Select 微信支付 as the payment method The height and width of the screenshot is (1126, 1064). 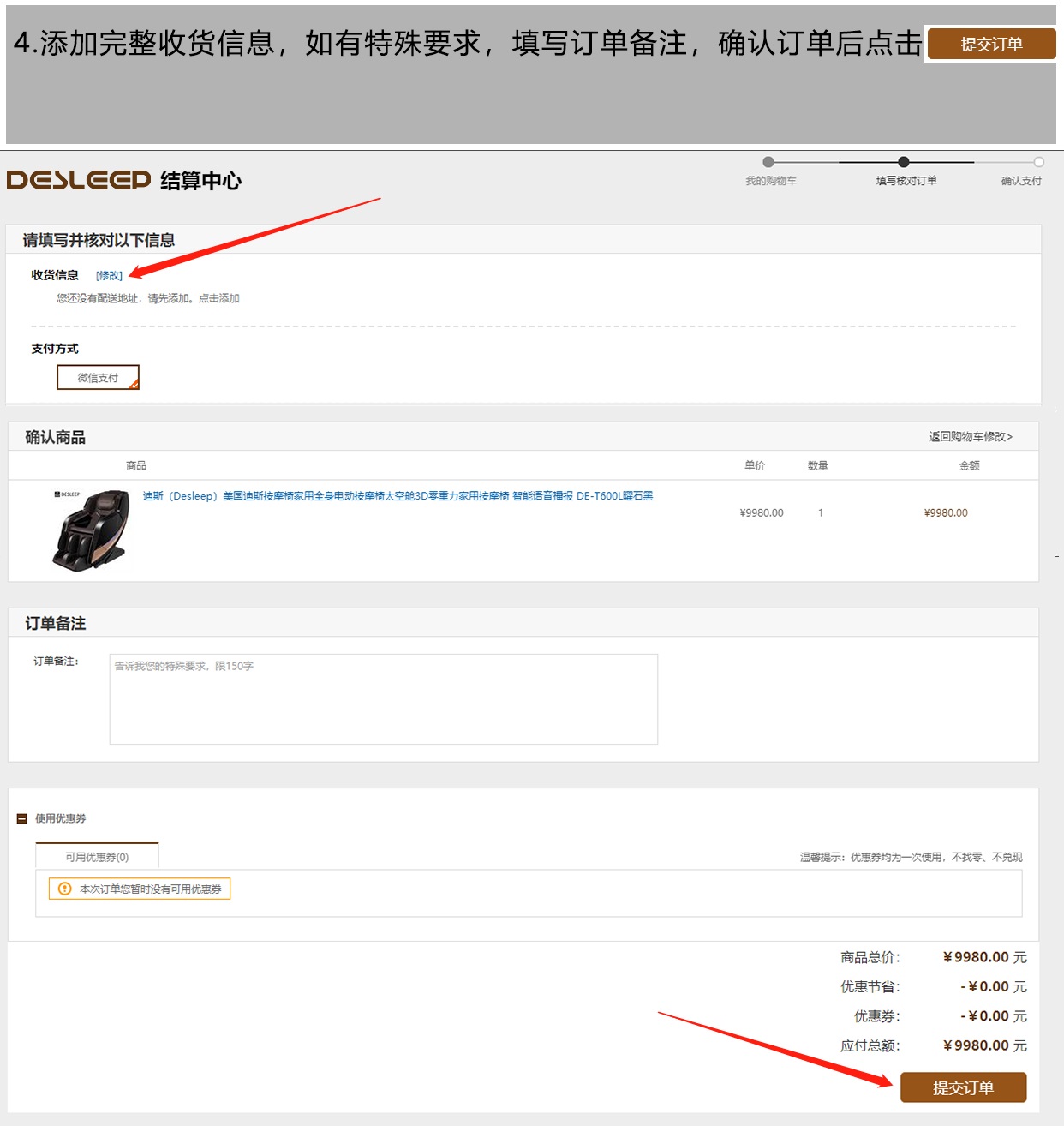(x=98, y=378)
